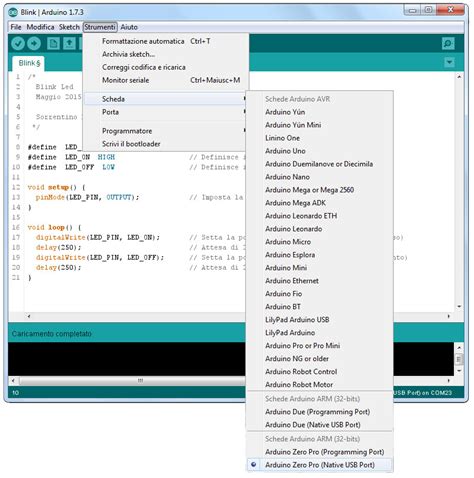Click the New sketch toolbar icon
Viewport: 474px width, 478px height.
click(53, 43)
